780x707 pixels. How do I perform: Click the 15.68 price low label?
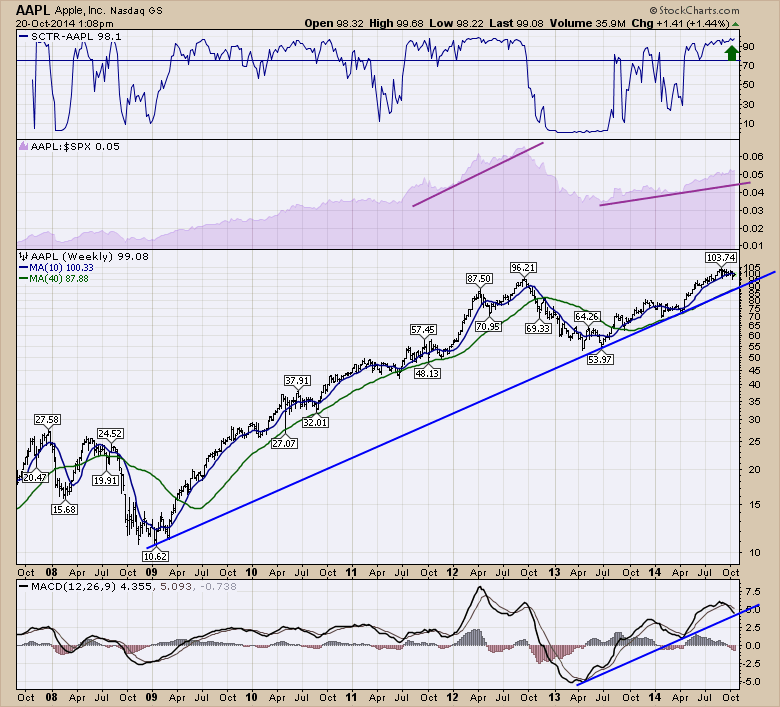[64, 509]
